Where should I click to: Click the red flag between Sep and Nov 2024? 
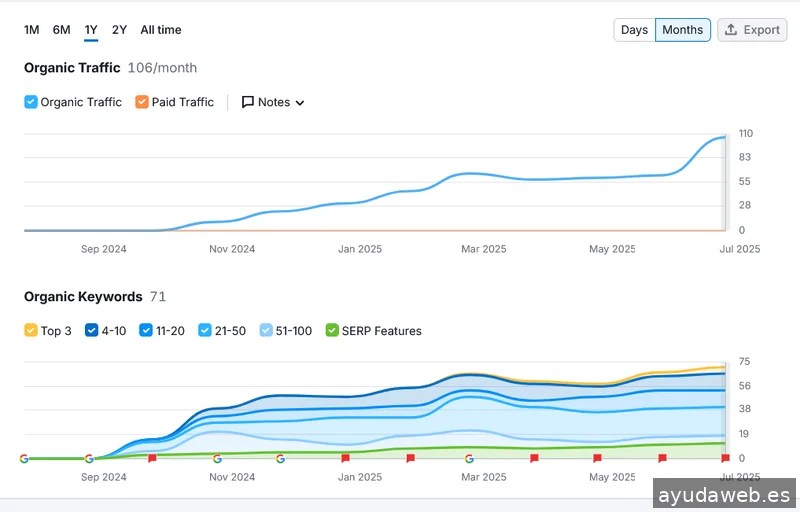click(x=152, y=458)
